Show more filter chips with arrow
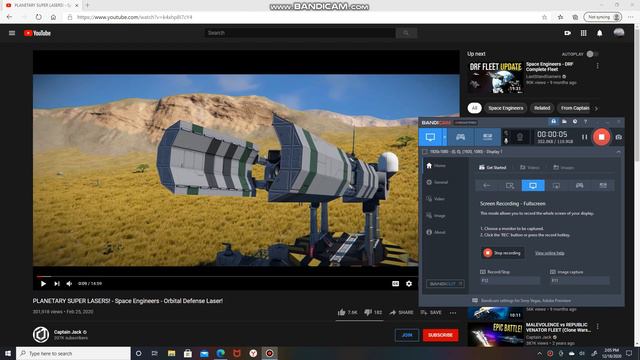The image size is (640, 360). (596, 109)
